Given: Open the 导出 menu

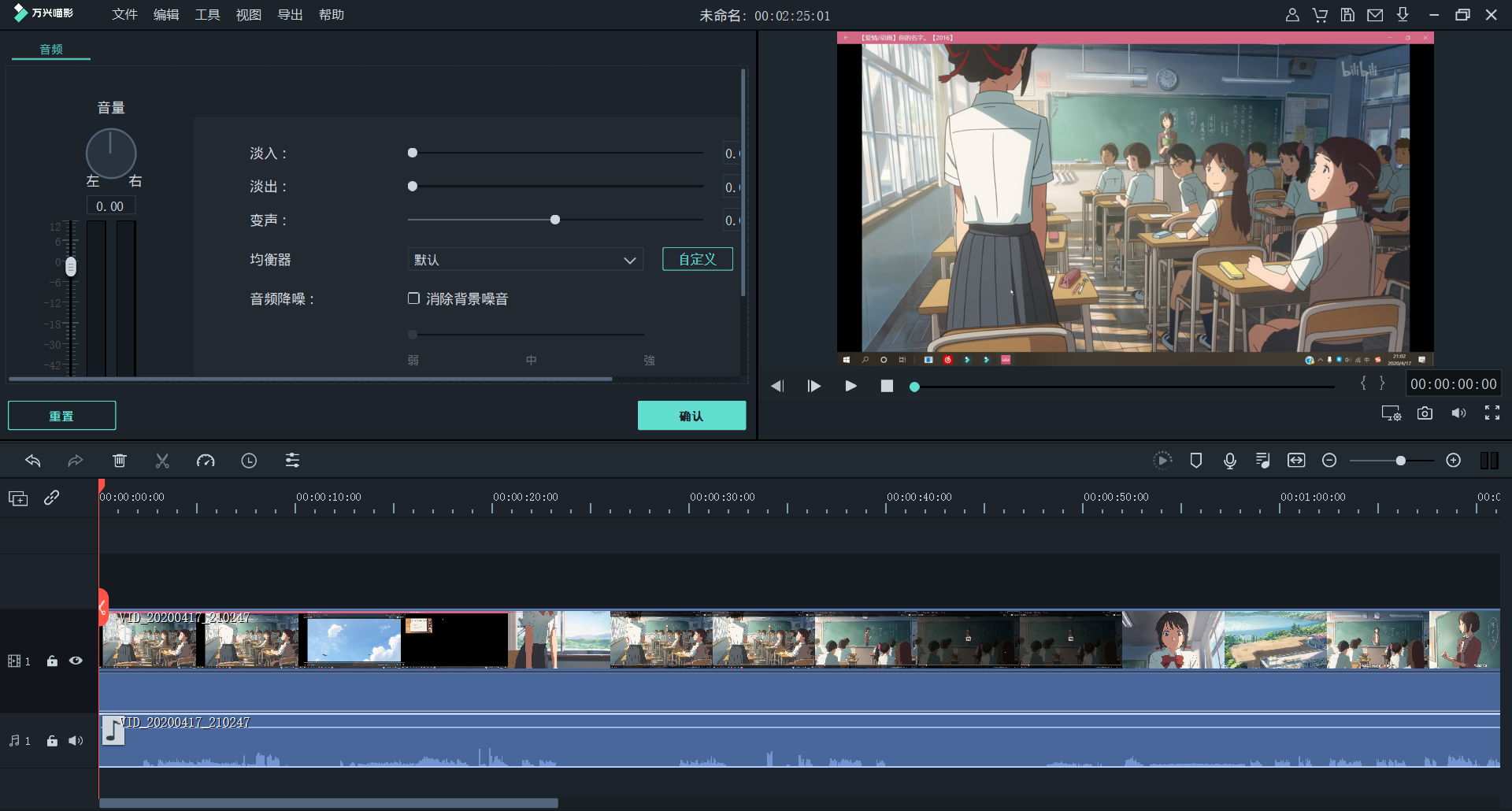Looking at the screenshot, I should point(290,15).
